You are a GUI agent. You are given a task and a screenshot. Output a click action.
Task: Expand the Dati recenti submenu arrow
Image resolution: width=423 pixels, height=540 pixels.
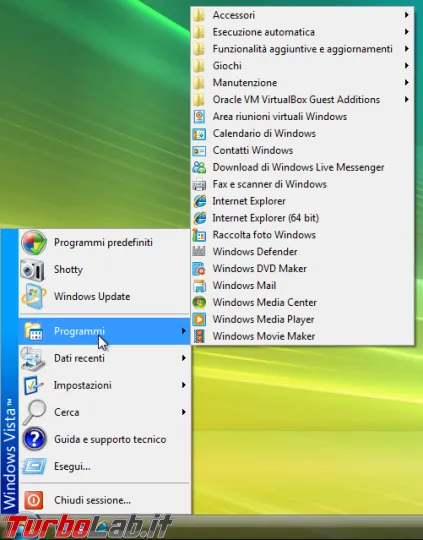(x=184, y=358)
